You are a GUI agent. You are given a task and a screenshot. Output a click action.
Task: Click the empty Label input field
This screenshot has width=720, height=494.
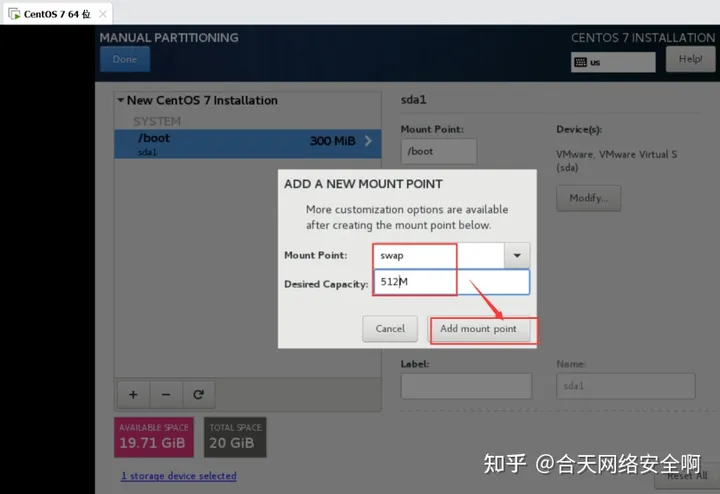pos(466,386)
